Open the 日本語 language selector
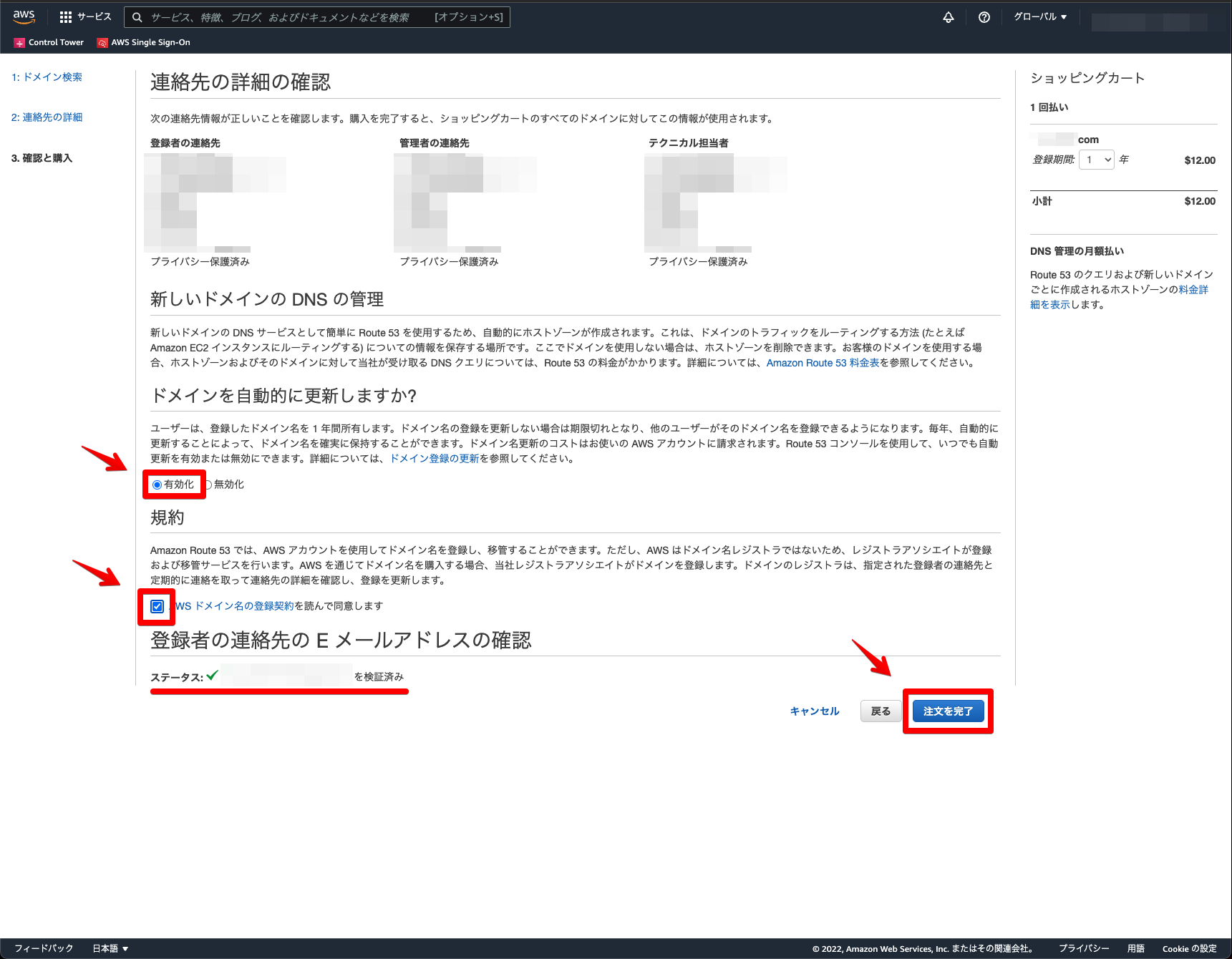Image resolution: width=1232 pixels, height=959 pixels. click(x=110, y=948)
